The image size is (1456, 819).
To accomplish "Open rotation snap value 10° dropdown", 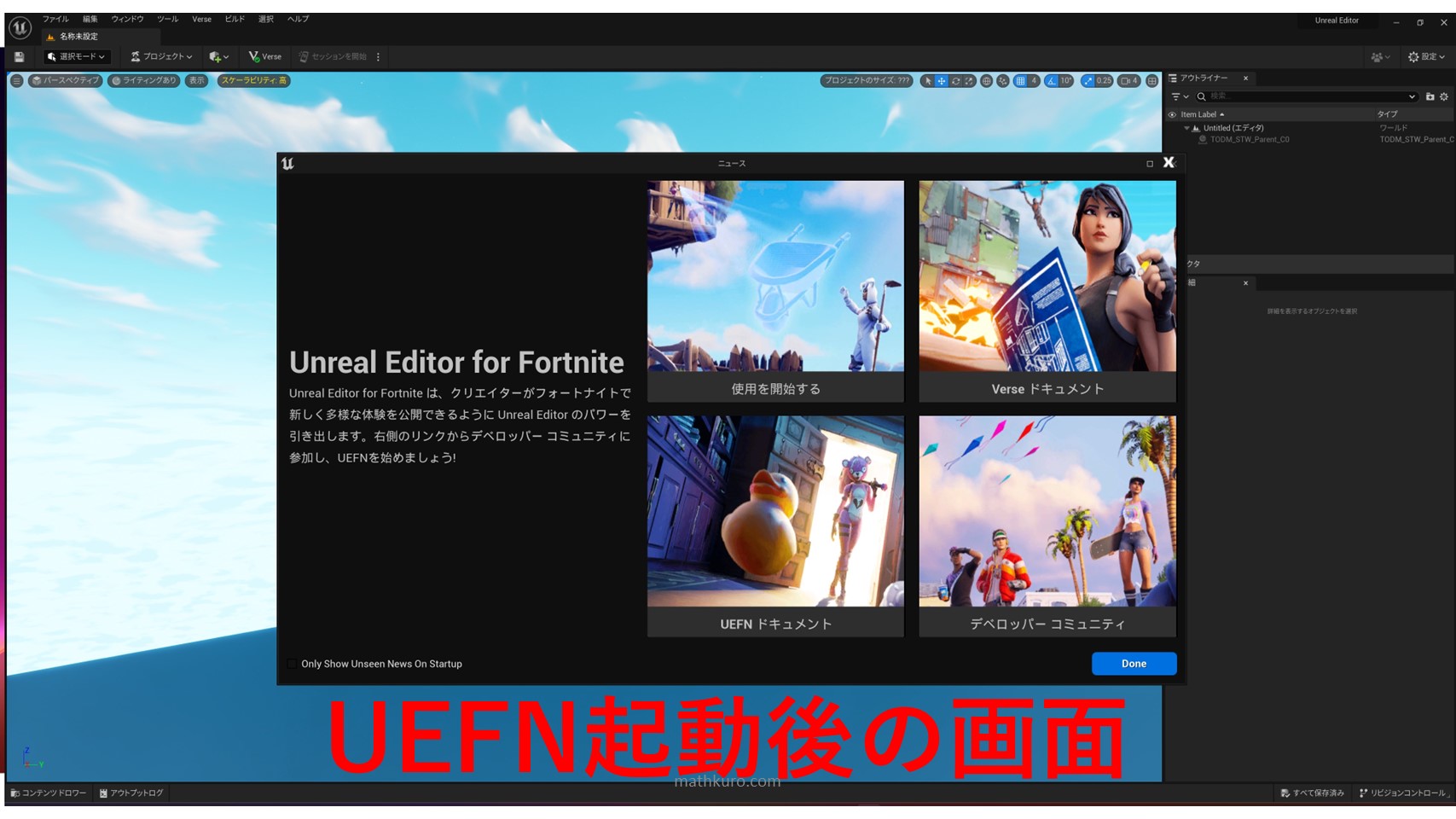I will (x=1066, y=81).
